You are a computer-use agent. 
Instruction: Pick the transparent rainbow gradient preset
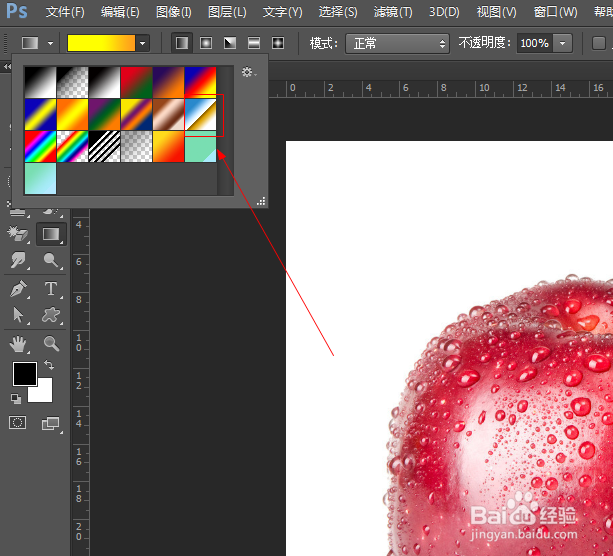73,146
